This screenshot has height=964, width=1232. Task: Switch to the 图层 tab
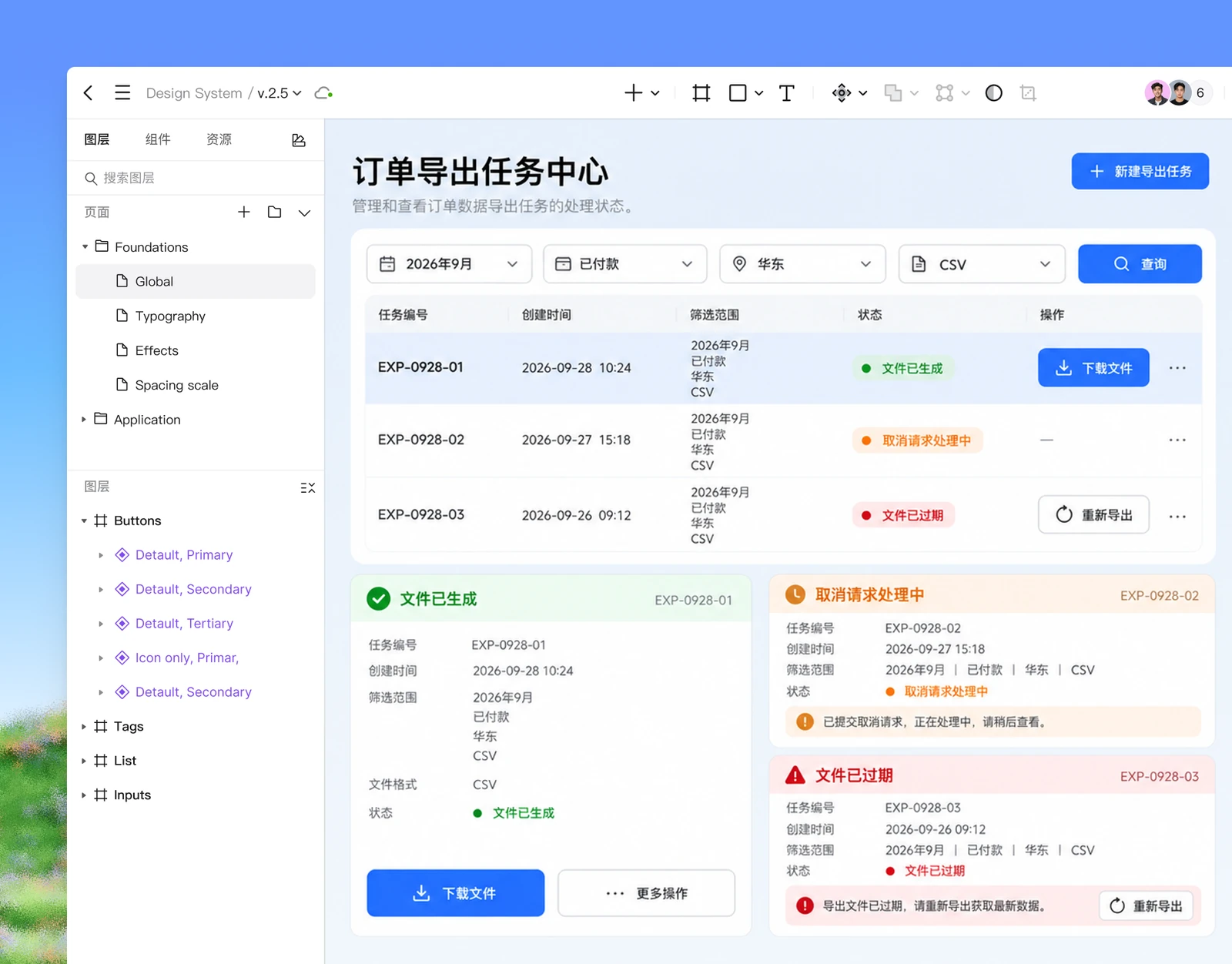pyautogui.click(x=97, y=139)
